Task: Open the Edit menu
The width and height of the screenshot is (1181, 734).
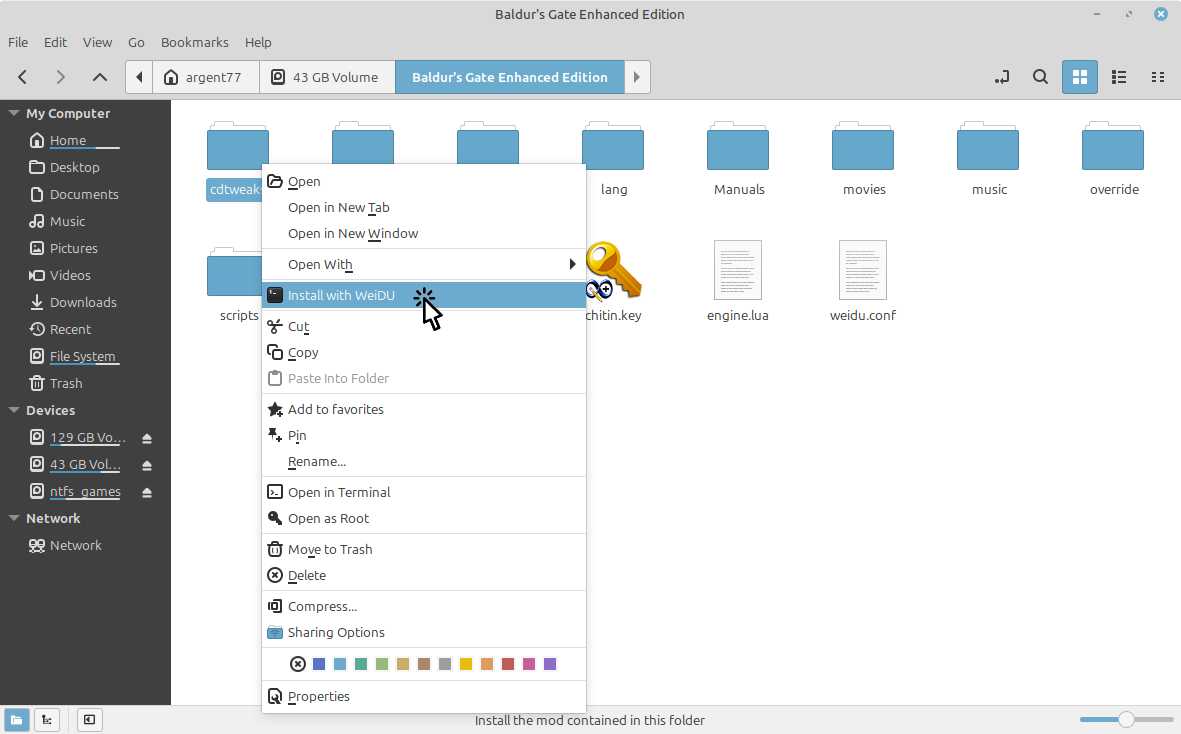Action: pyautogui.click(x=55, y=42)
